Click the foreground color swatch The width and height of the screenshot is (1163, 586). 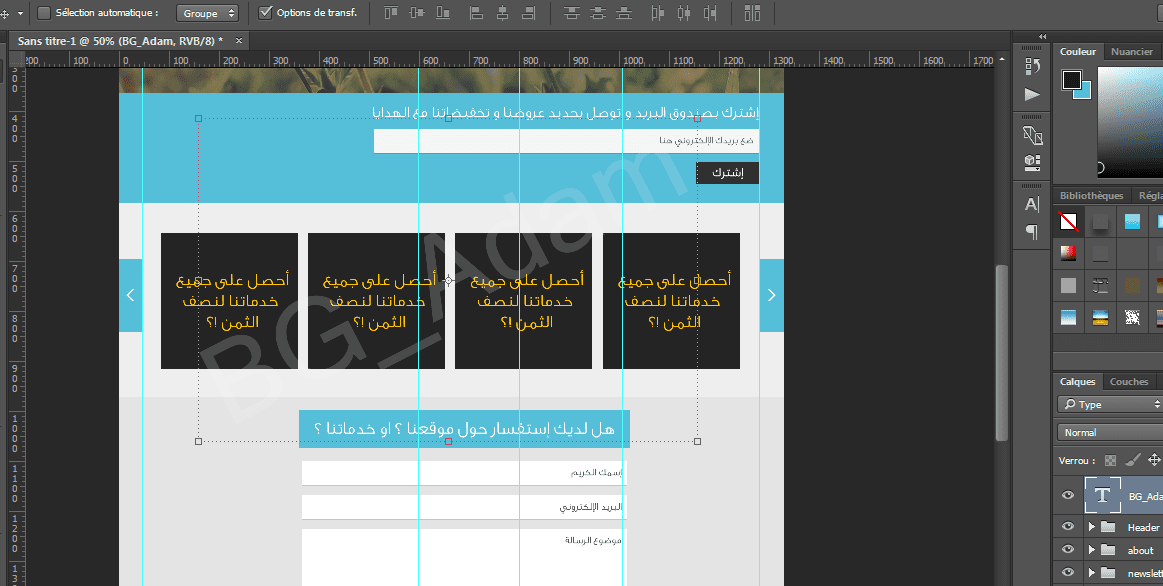(x=1072, y=80)
